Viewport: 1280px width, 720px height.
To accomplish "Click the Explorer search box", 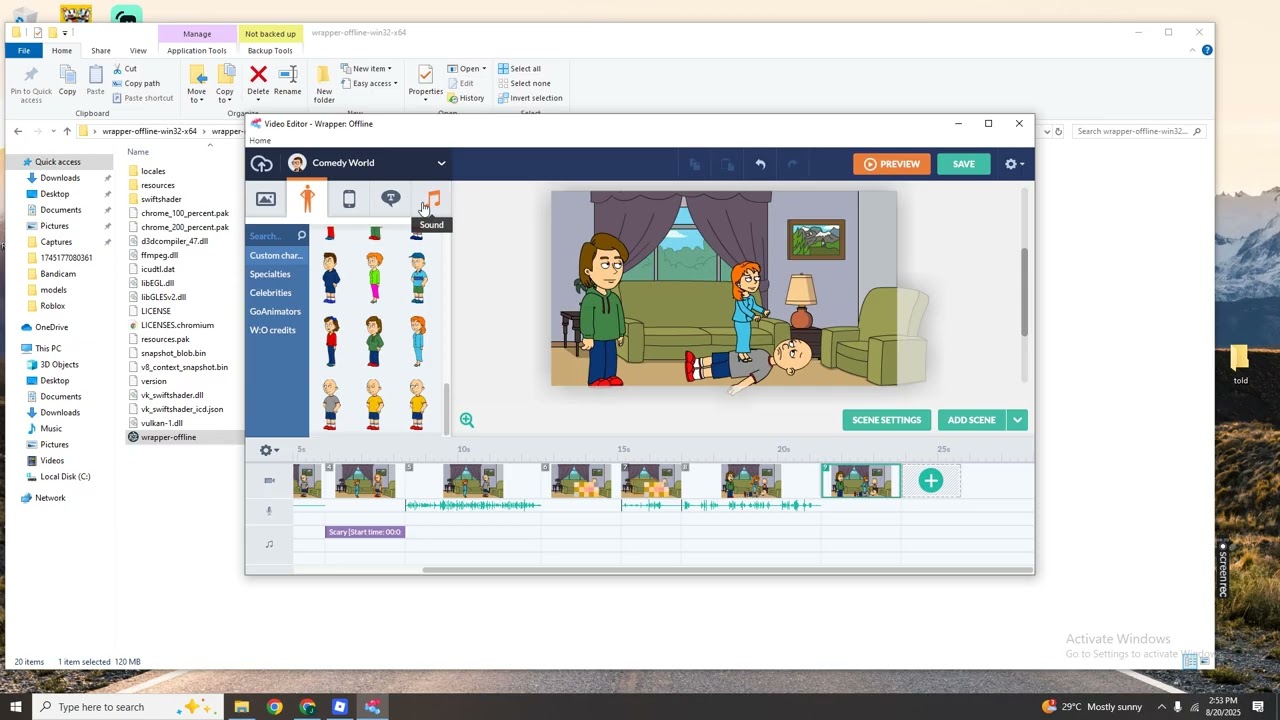I will (x=1138, y=131).
